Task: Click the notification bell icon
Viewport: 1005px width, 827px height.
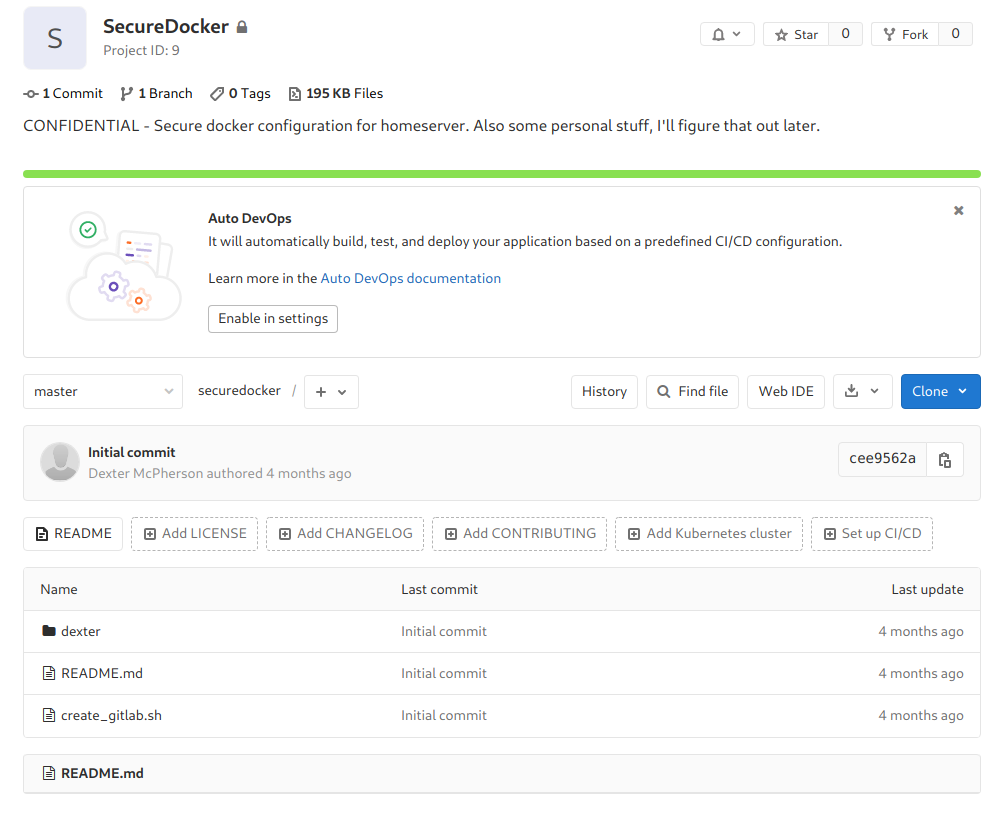Action: click(x=718, y=35)
